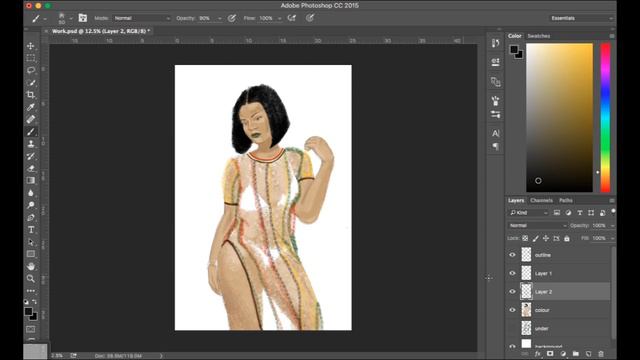Select the Quick Selection tool
This screenshot has width=640, height=360.
tap(31, 82)
